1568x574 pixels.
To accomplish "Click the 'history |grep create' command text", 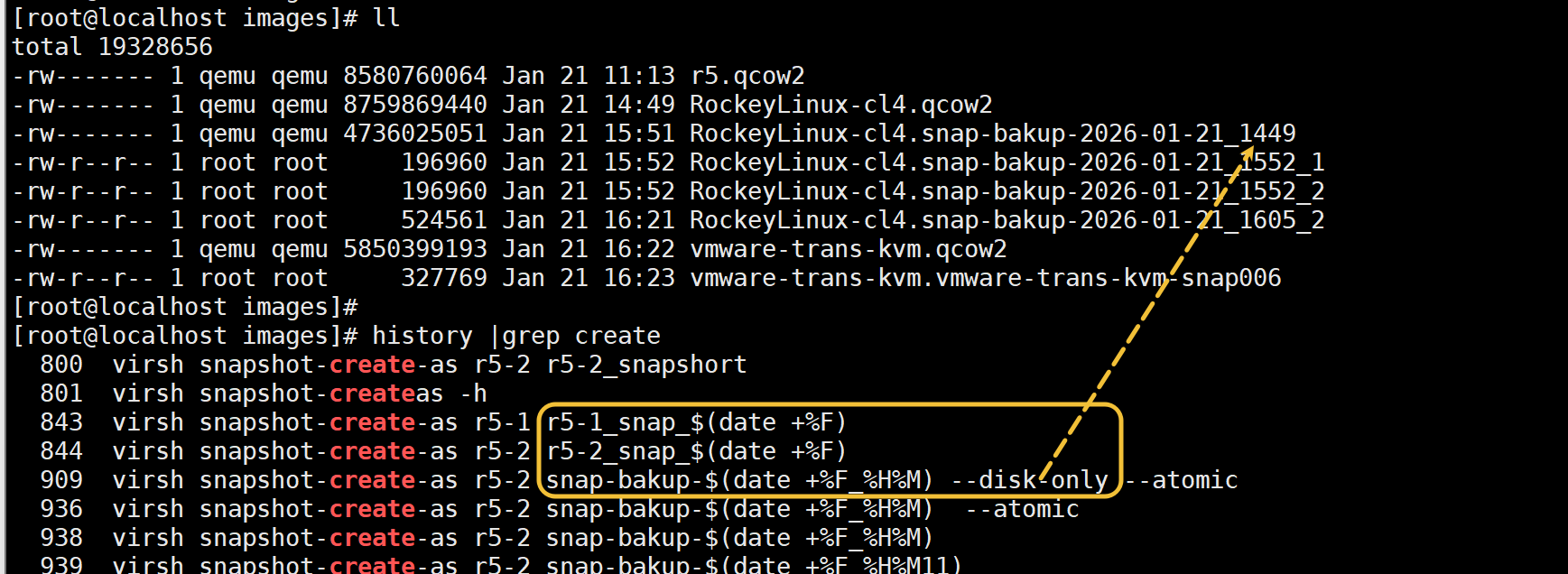I will 516,336.
